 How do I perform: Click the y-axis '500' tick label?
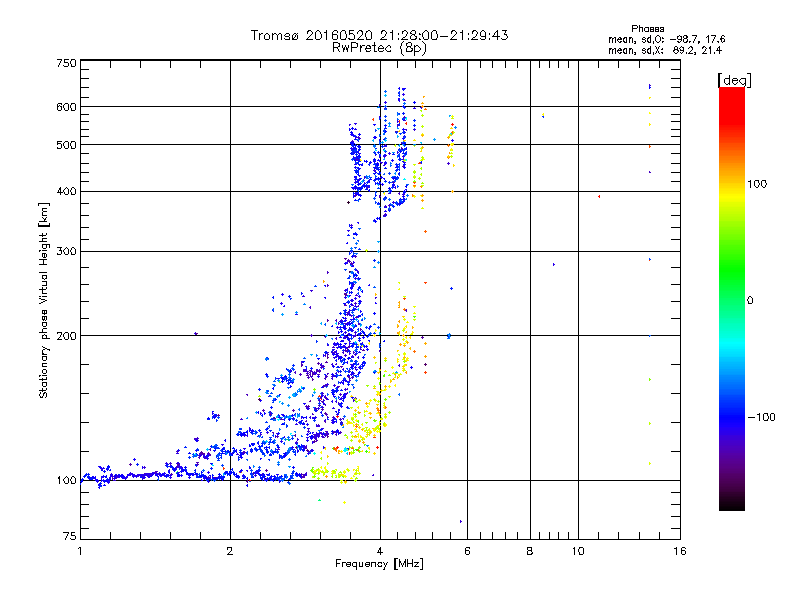[x=66, y=145]
